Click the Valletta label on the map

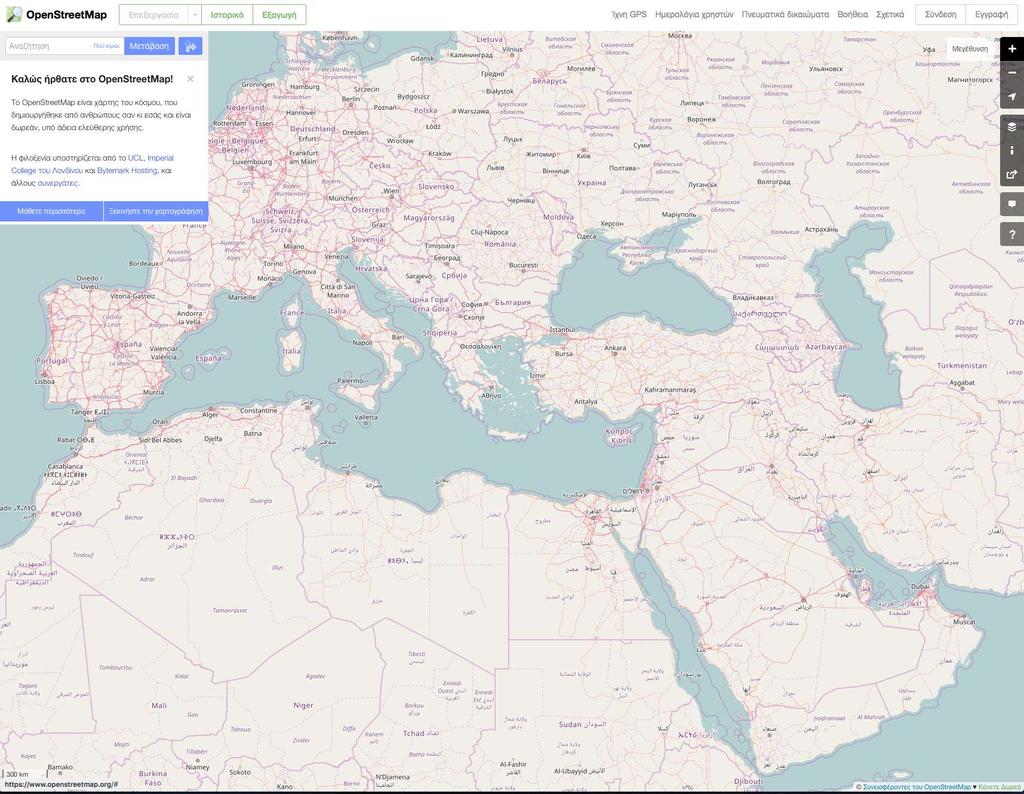click(x=366, y=417)
